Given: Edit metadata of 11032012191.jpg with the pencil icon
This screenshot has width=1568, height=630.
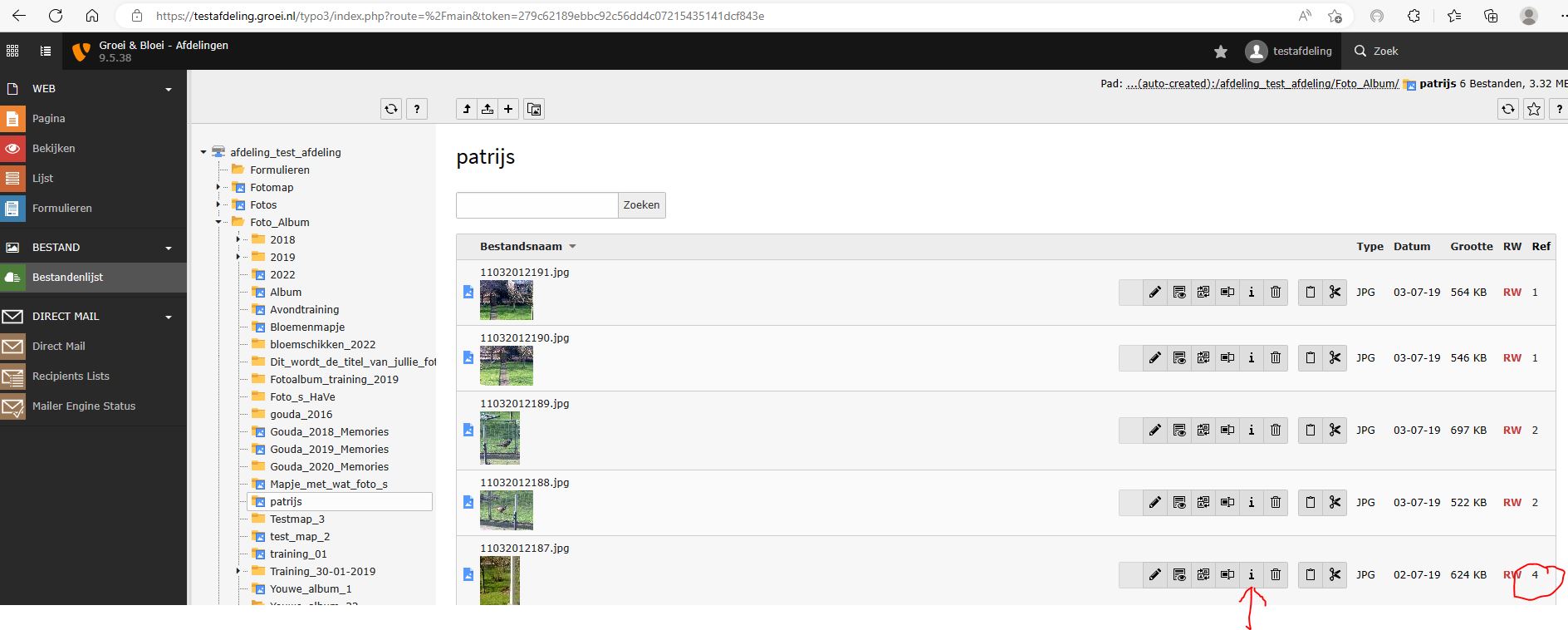Looking at the screenshot, I should pos(1154,293).
